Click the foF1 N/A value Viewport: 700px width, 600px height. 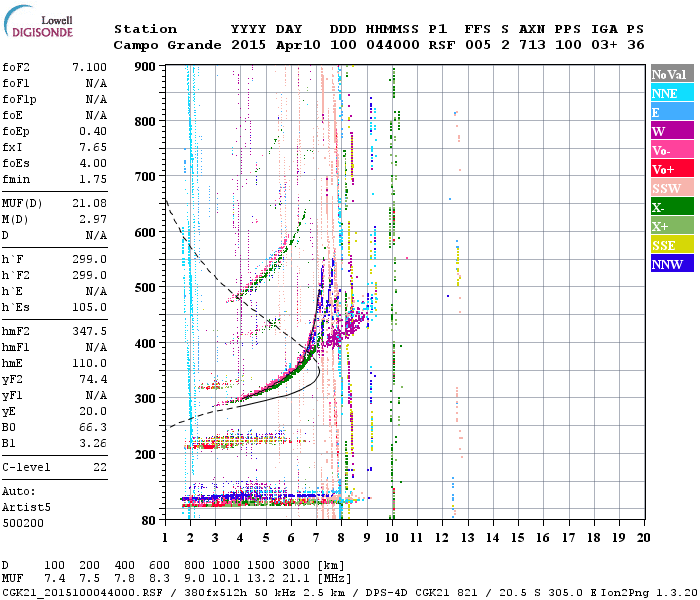(x=96, y=83)
